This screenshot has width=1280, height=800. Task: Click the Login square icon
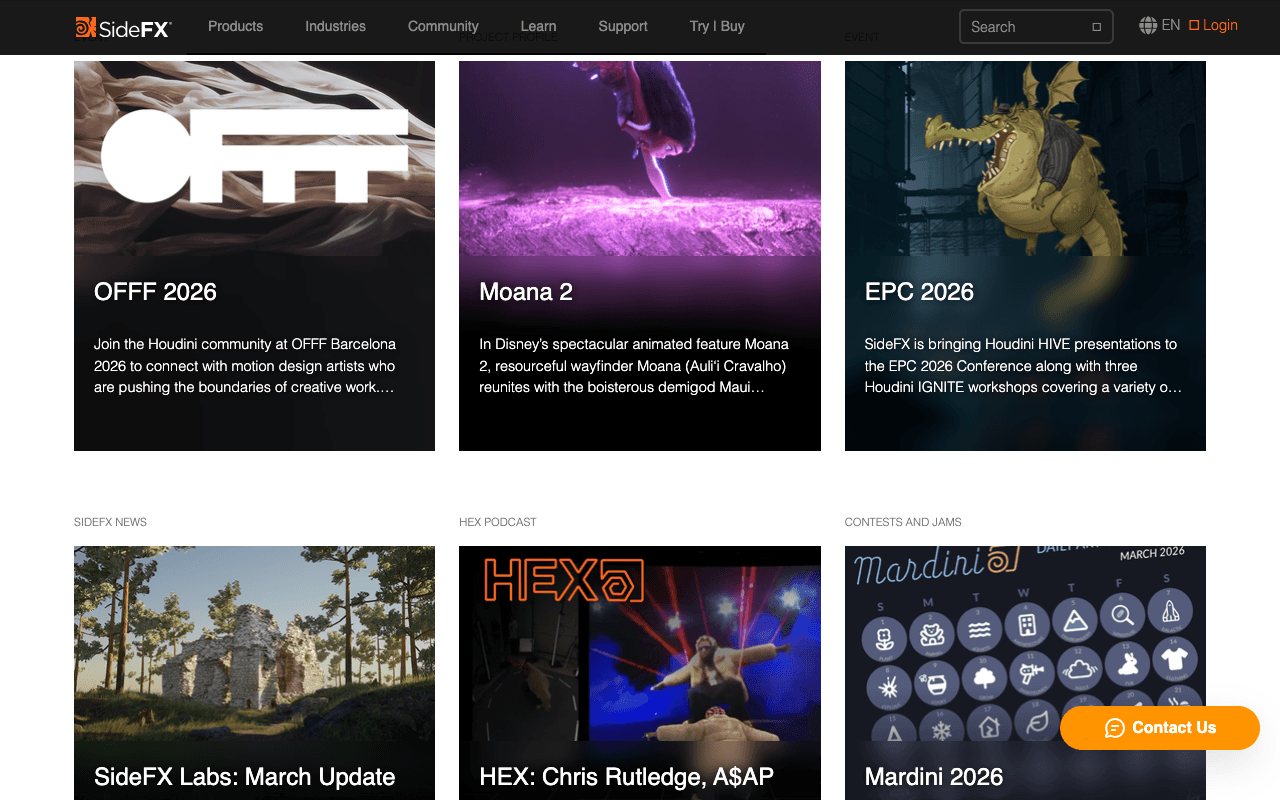(x=1194, y=26)
